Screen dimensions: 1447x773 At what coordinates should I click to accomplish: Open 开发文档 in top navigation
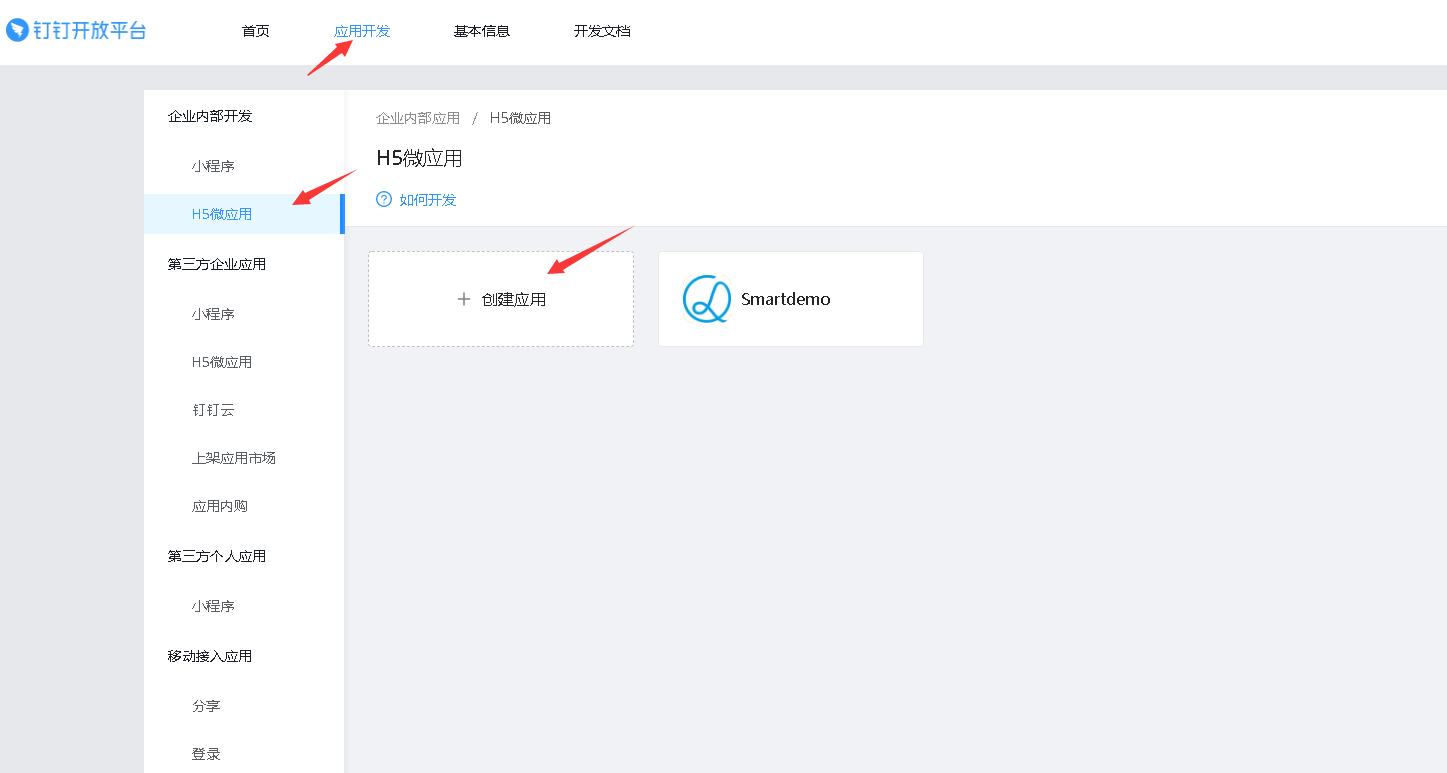(x=602, y=31)
